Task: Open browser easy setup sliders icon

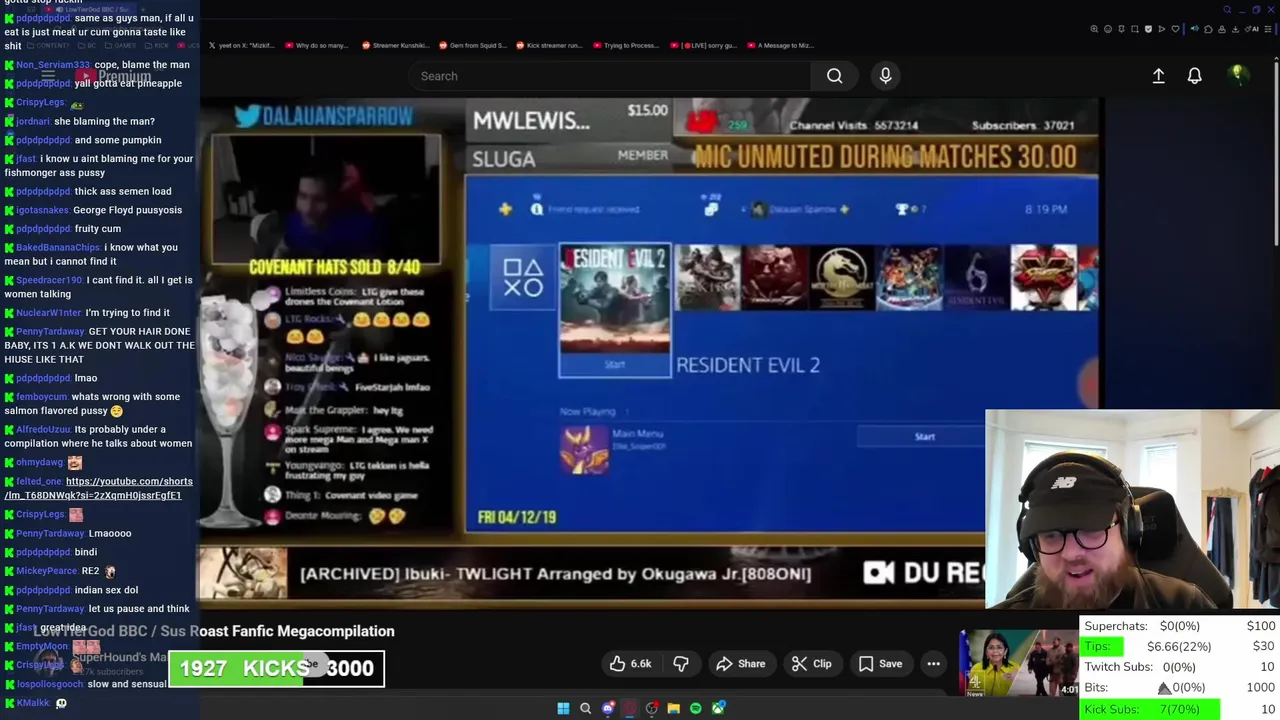Action: click(x=1268, y=29)
